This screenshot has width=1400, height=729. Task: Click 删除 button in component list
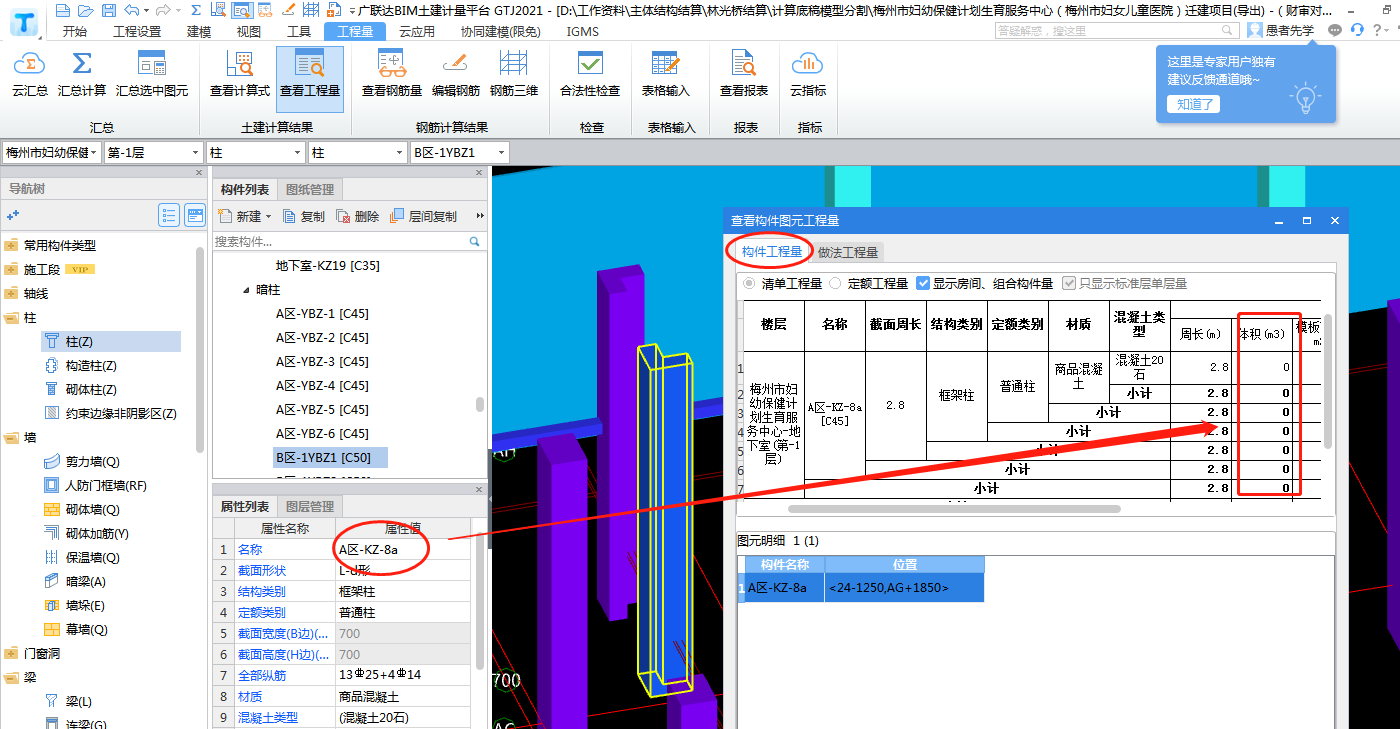[x=358, y=216]
